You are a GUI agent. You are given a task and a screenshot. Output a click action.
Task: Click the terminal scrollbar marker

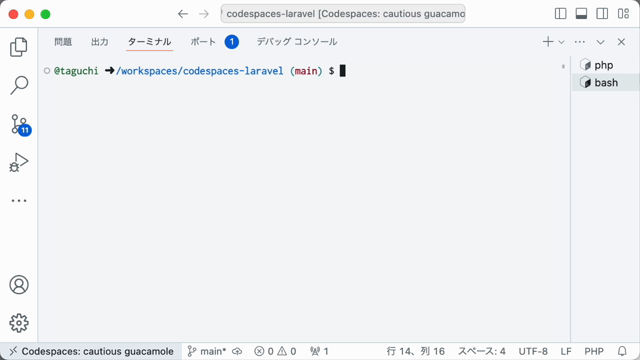click(x=563, y=66)
